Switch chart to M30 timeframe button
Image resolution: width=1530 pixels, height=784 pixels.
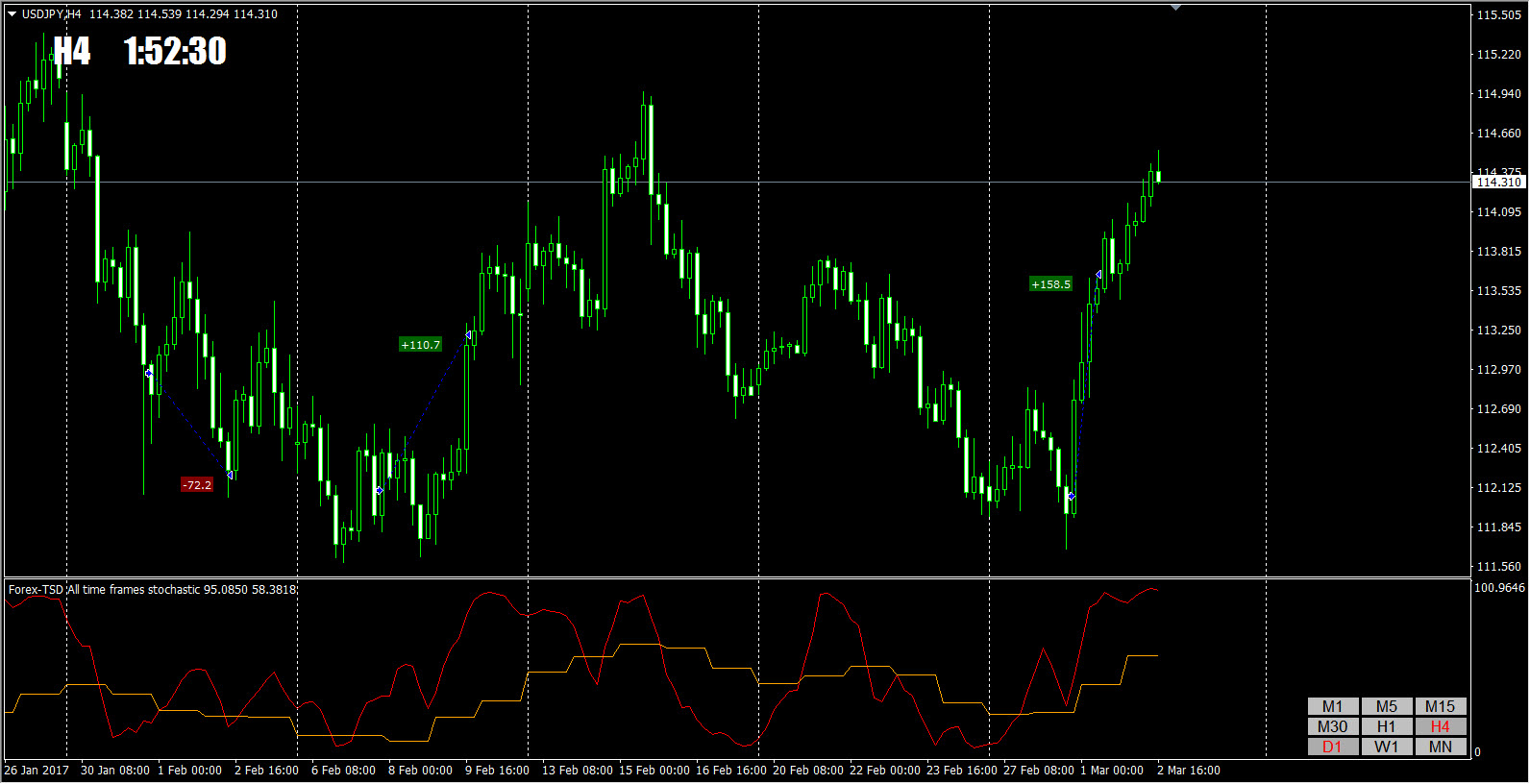click(1332, 726)
